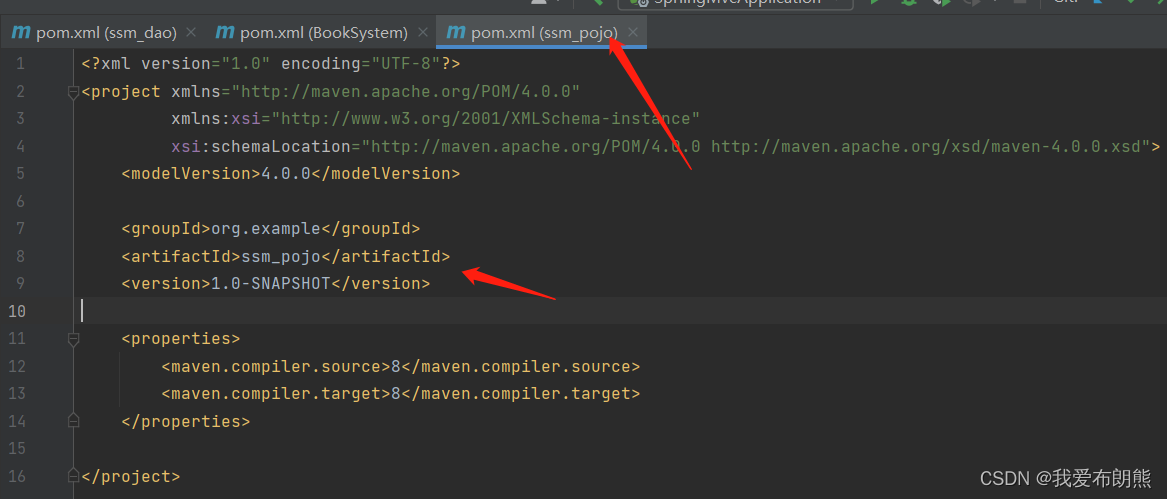Click the xml version declaration line
Viewport: 1167px width, 499px height.
(x=271, y=64)
